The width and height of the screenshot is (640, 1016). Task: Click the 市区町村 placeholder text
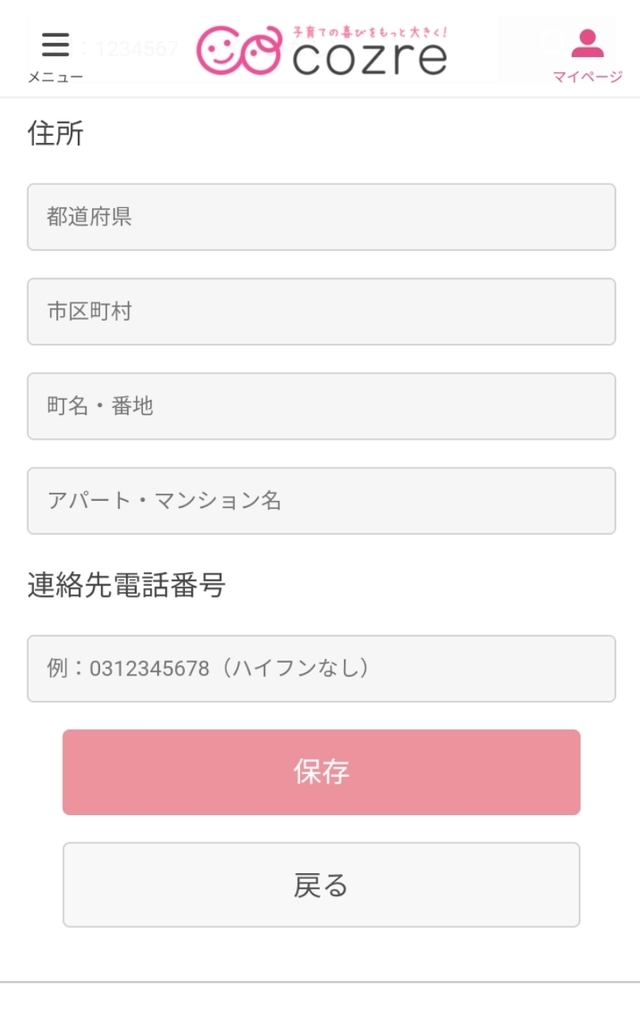[89, 312]
